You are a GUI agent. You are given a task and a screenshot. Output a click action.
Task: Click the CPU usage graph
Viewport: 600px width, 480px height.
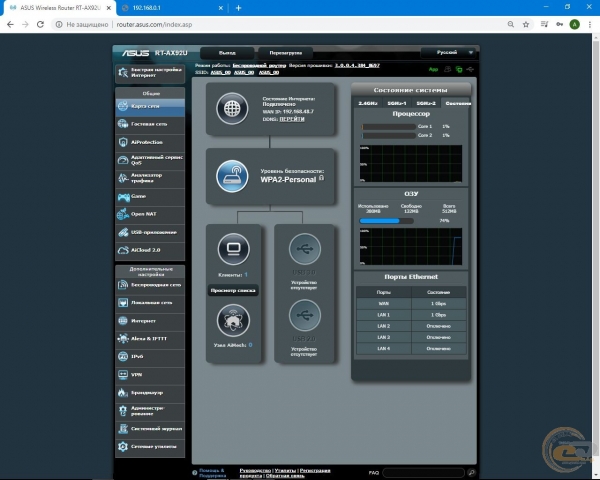411,163
